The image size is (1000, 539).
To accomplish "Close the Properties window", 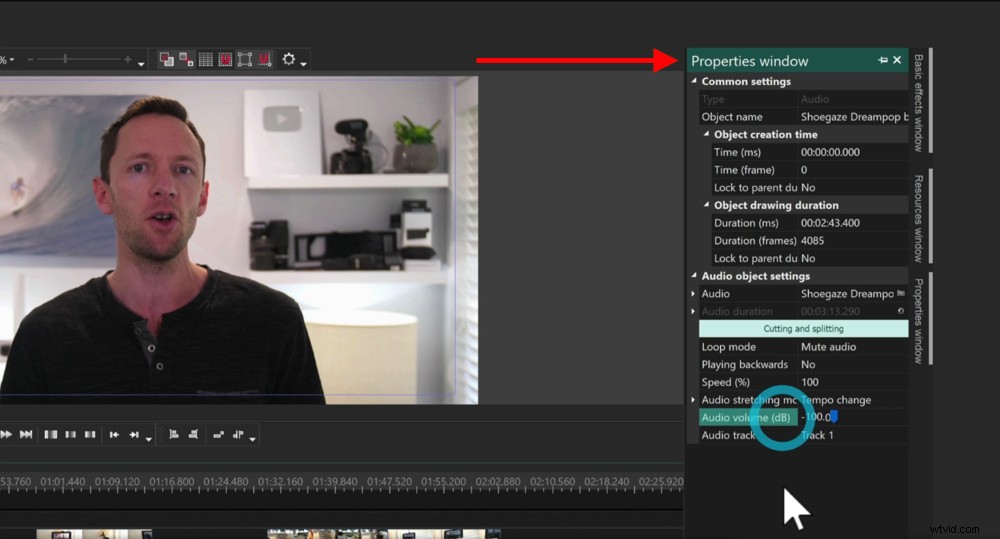I will [x=897, y=60].
